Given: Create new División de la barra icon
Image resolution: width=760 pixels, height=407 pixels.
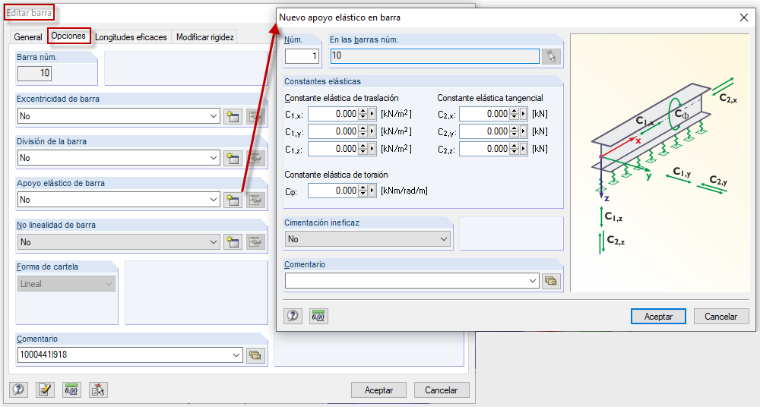Looking at the screenshot, I should tap(233, 158).
